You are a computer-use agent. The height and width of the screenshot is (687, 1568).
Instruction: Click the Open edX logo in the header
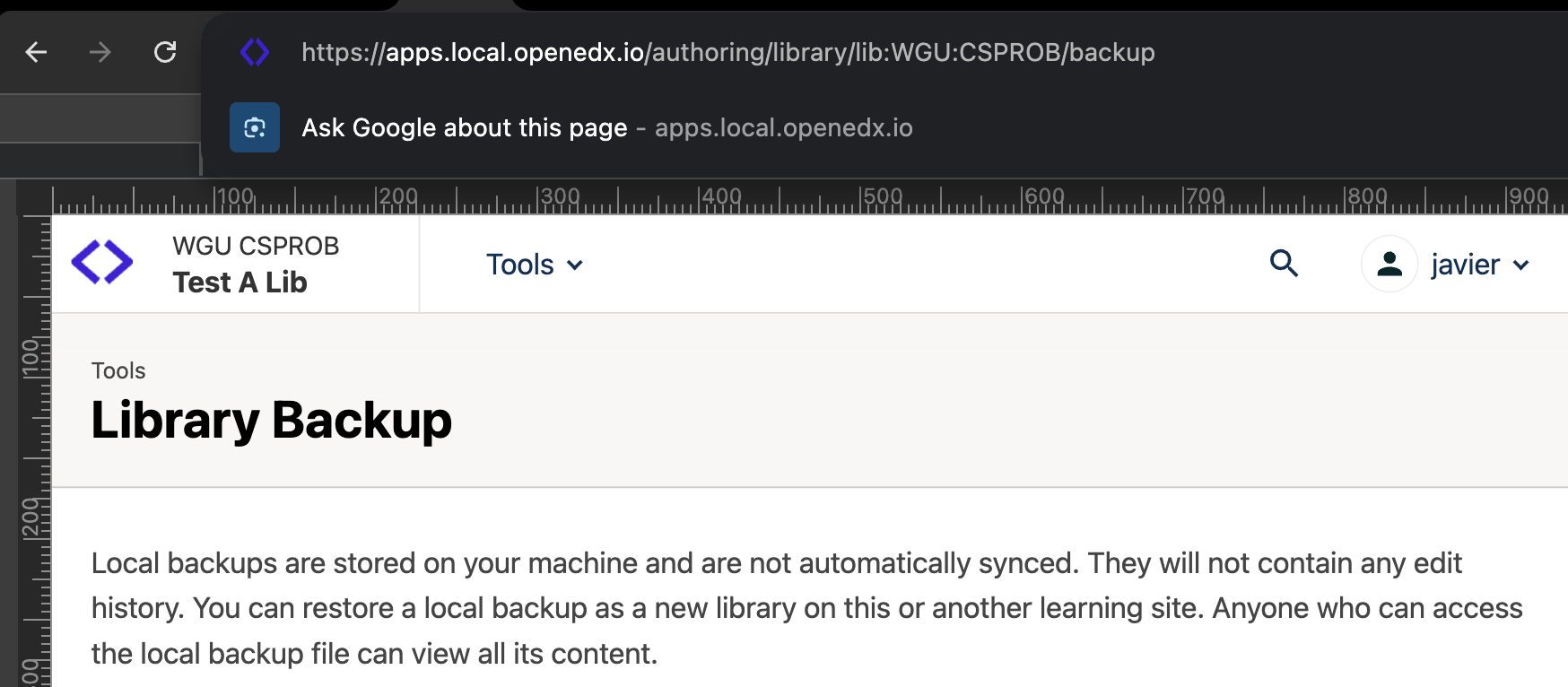pos(102,263)
